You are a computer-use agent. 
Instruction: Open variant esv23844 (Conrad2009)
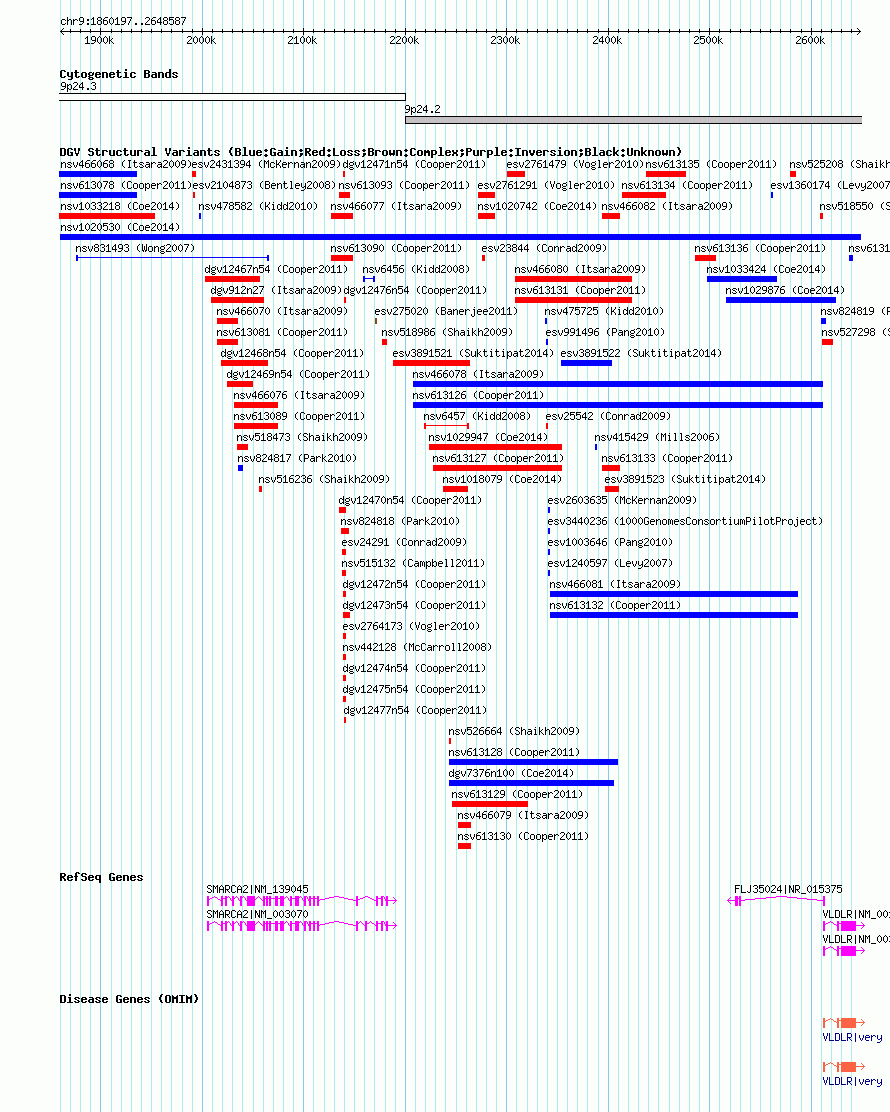click(x=545, y=248)
